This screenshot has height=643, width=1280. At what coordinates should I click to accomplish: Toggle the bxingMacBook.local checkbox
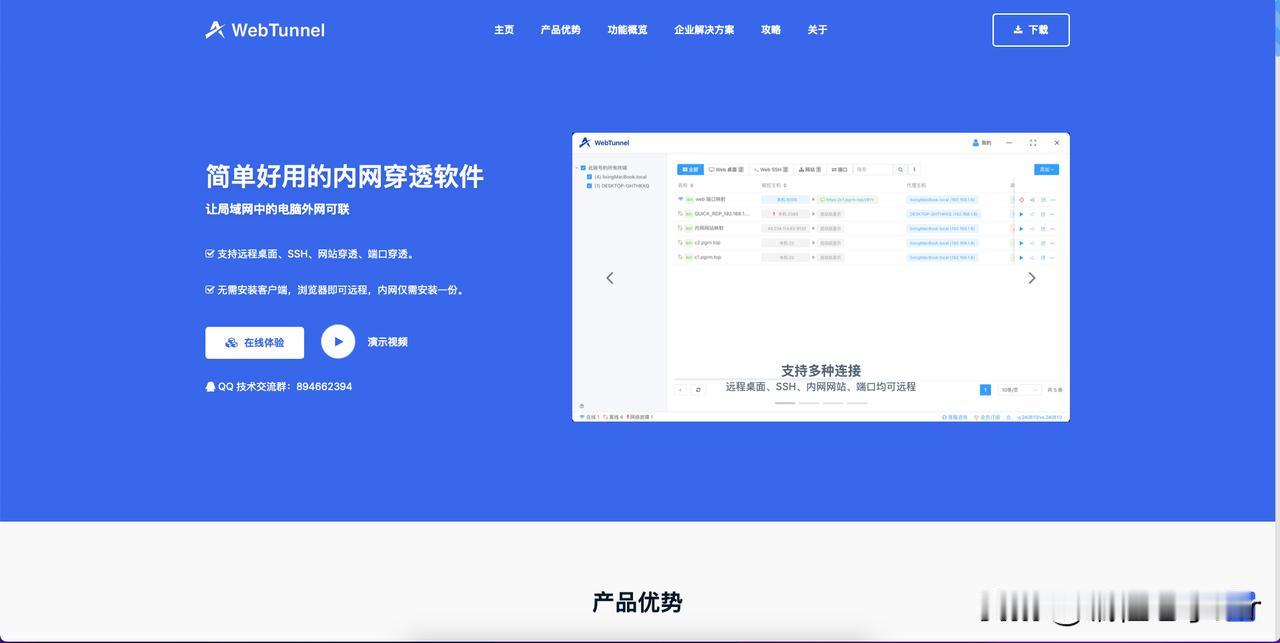point(589,177)
